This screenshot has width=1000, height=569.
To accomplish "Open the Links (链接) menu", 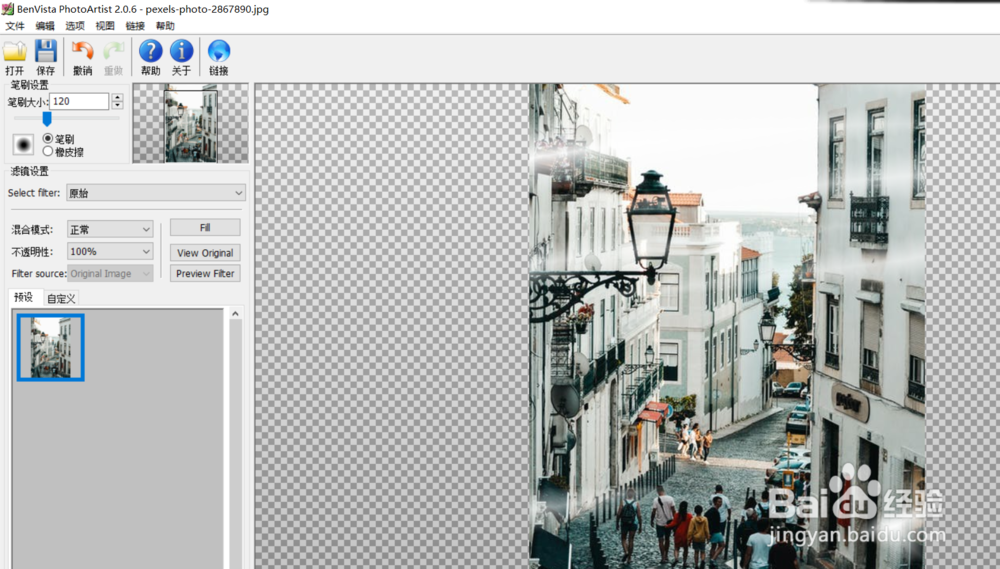I will click(x=135, y=26).
